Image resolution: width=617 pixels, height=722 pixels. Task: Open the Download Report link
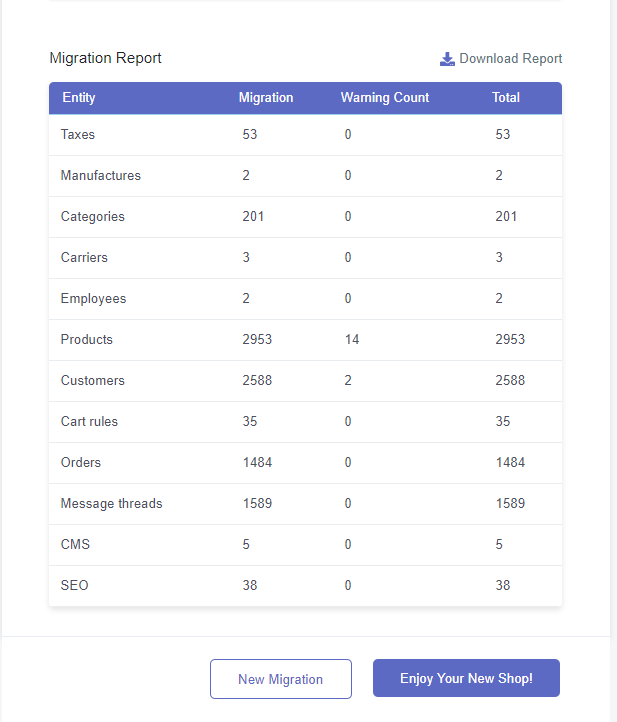coord(510,59)
